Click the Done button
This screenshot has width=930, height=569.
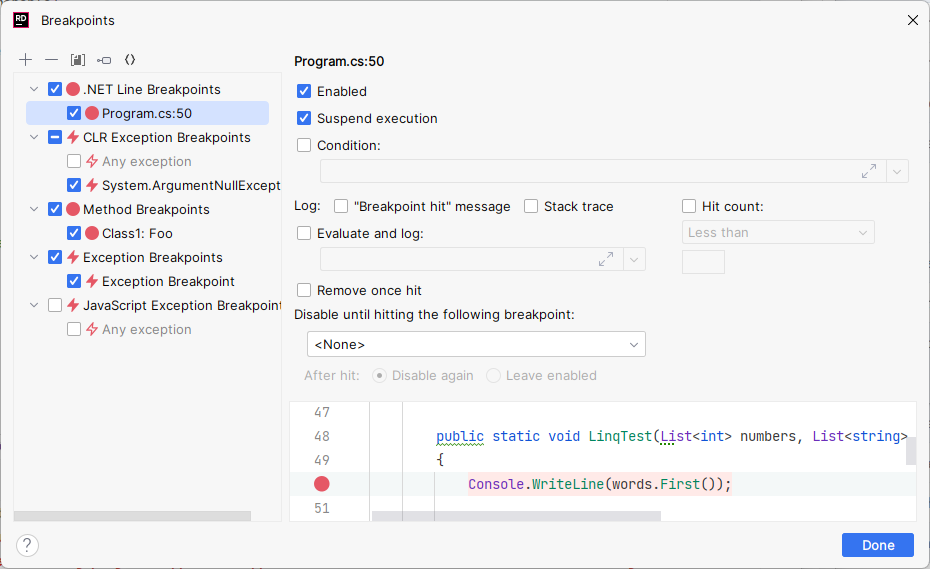[878, 545]
